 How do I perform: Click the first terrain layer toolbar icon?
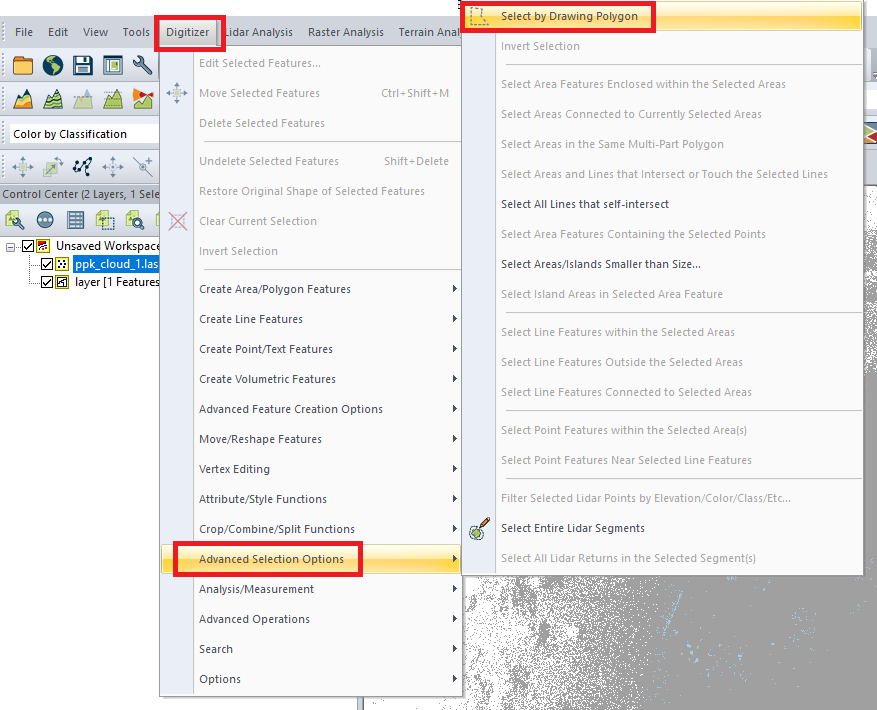[22, 99]
